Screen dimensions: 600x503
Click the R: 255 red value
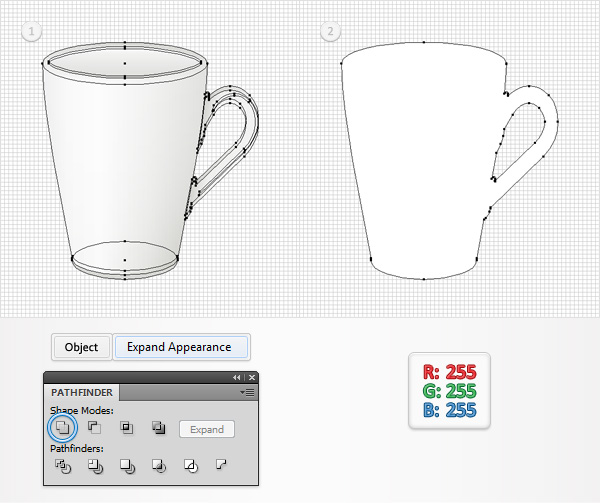pyautogui.click(x=450, y=372)
